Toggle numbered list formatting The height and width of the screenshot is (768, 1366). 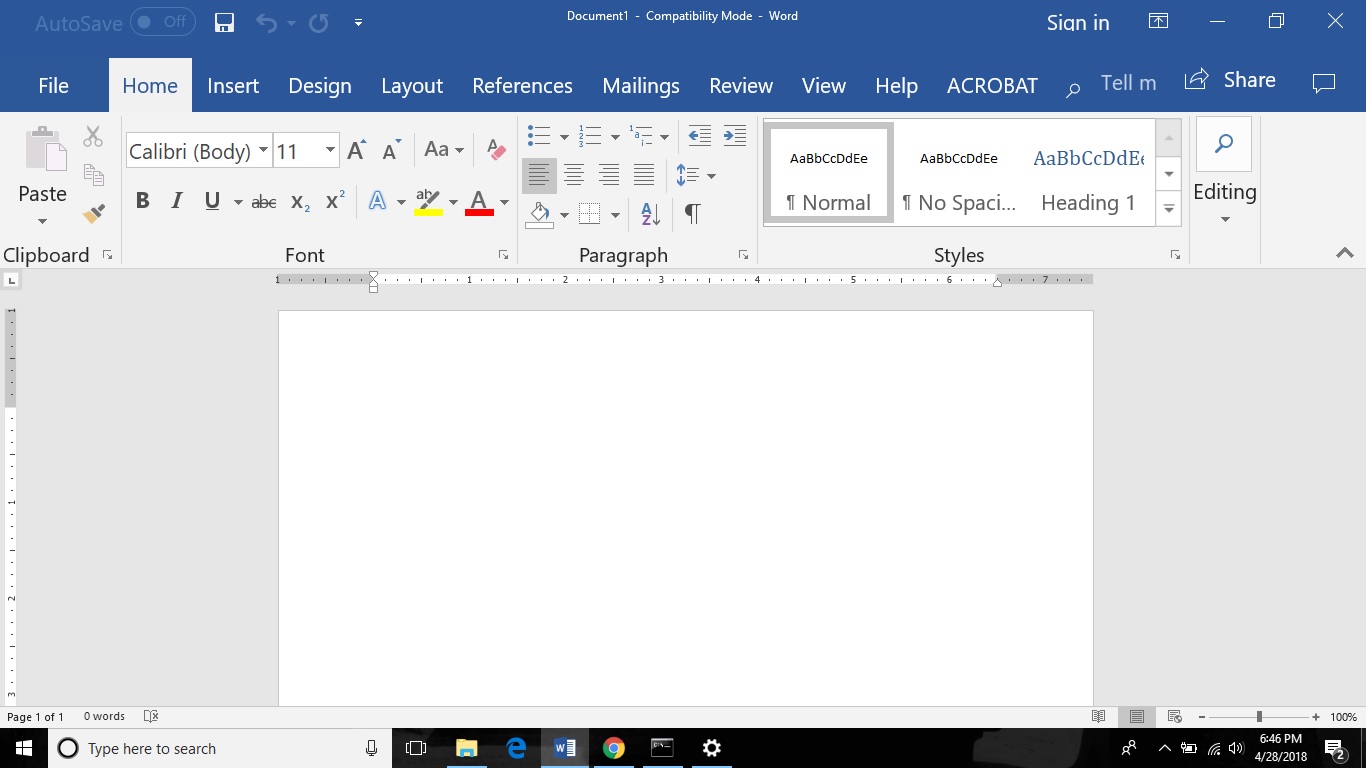click(x=590, y=135)
